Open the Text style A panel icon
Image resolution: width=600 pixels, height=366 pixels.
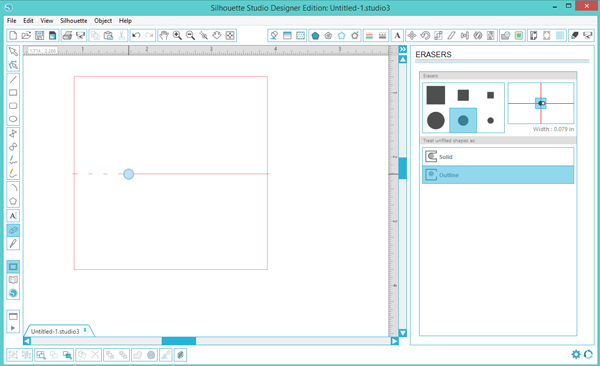[x=397, y=36]
